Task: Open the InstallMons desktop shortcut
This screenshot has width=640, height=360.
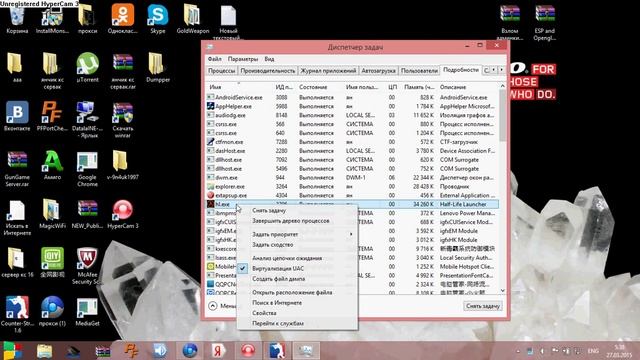Action: click(52, 19)
